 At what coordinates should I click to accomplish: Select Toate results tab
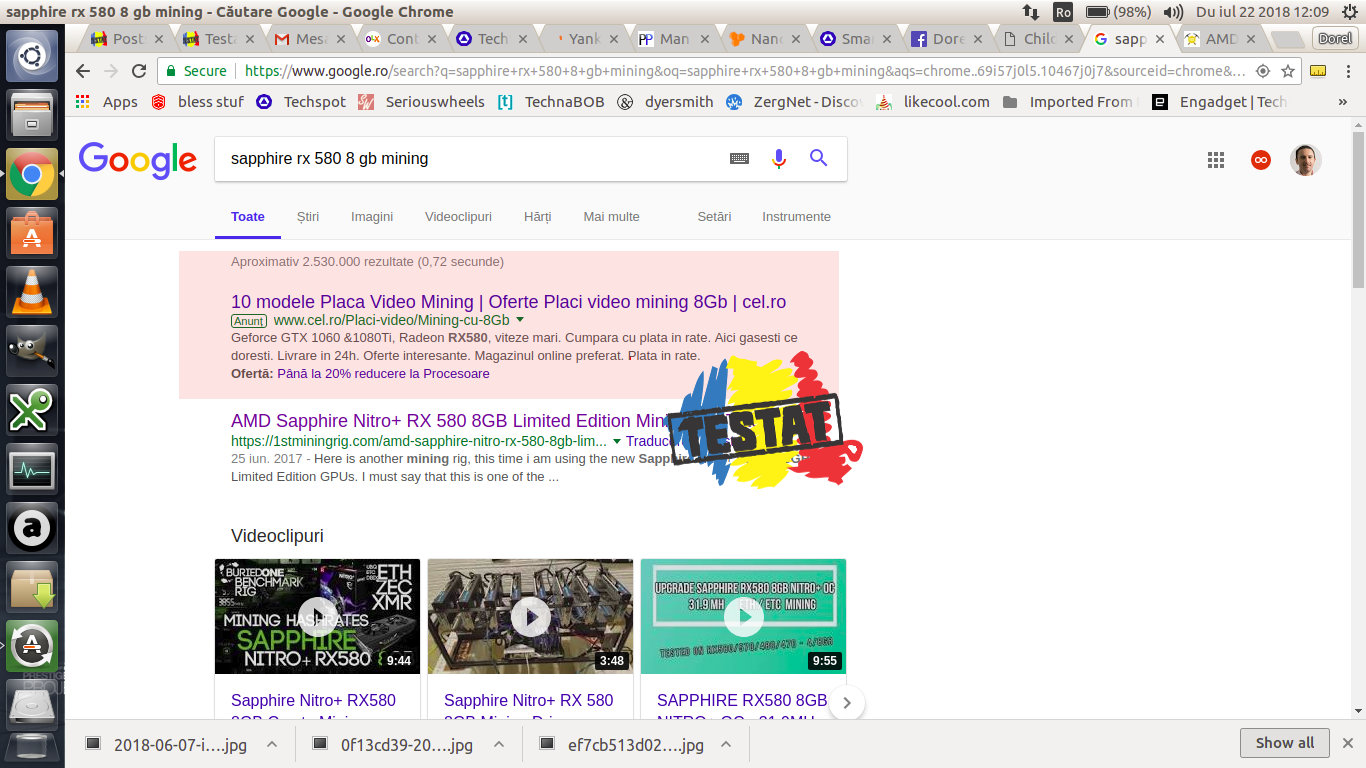(248, 216)
